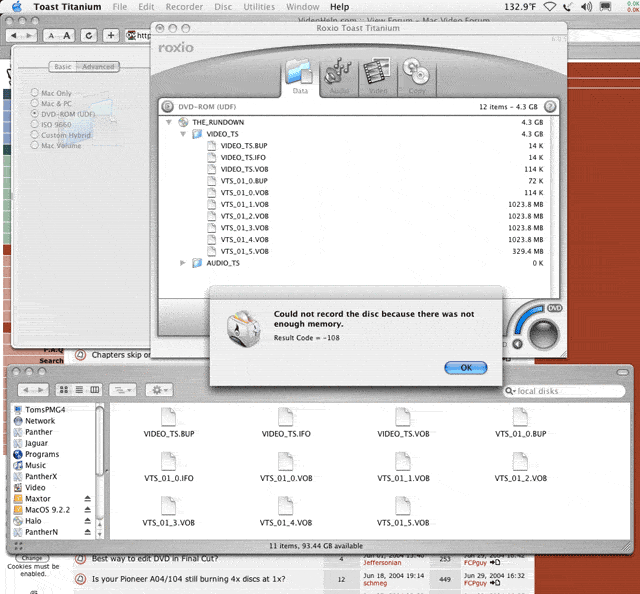Click the phone modem icon in menu bar
640x594 pixels.
pyautogui.click(x=568, y=7)
